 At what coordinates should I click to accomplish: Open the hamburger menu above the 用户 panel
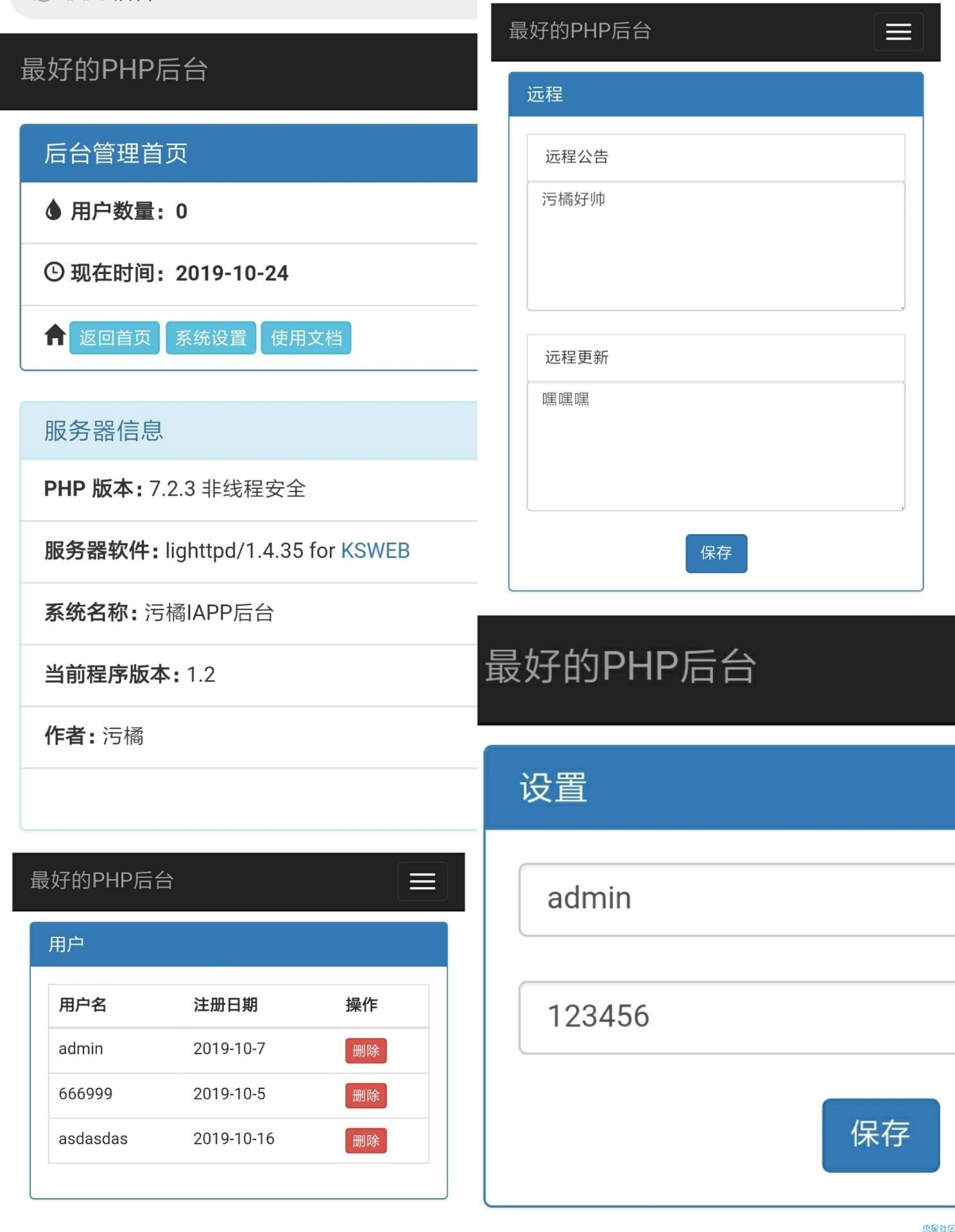[422, 881]
